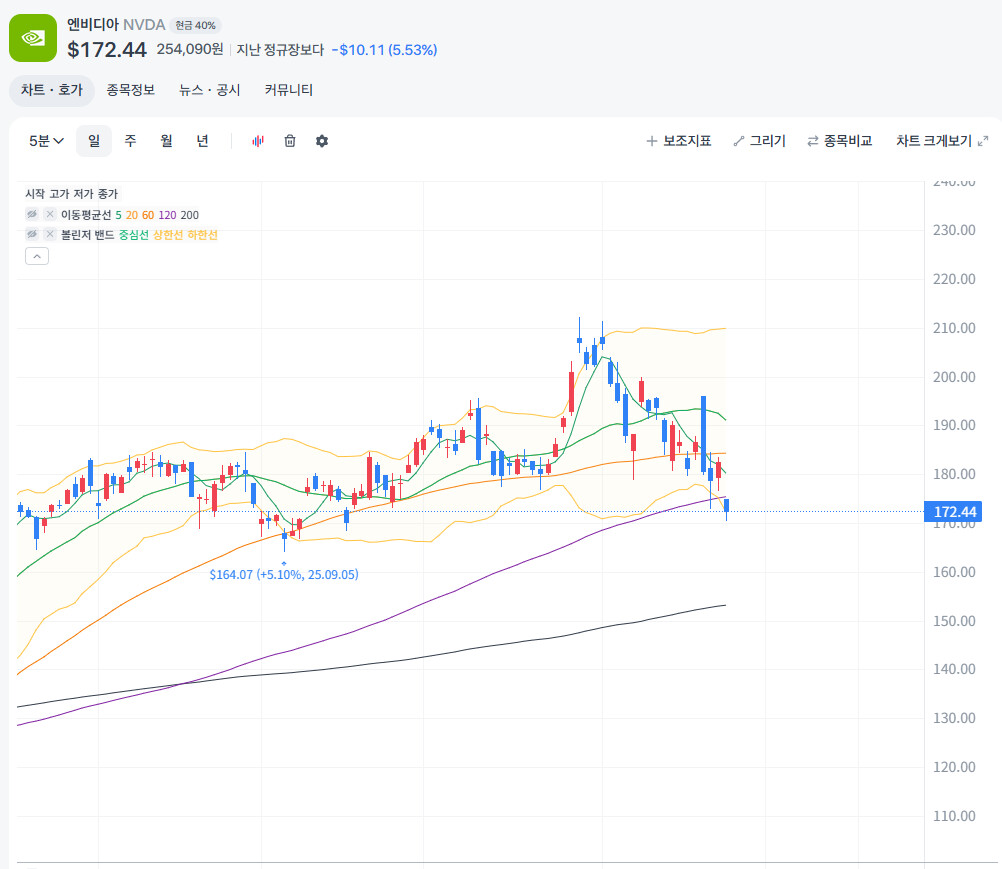Click the trash icon to clear chart
Viewport: 1002px width, 869px height.
click(x=290, y=141)
